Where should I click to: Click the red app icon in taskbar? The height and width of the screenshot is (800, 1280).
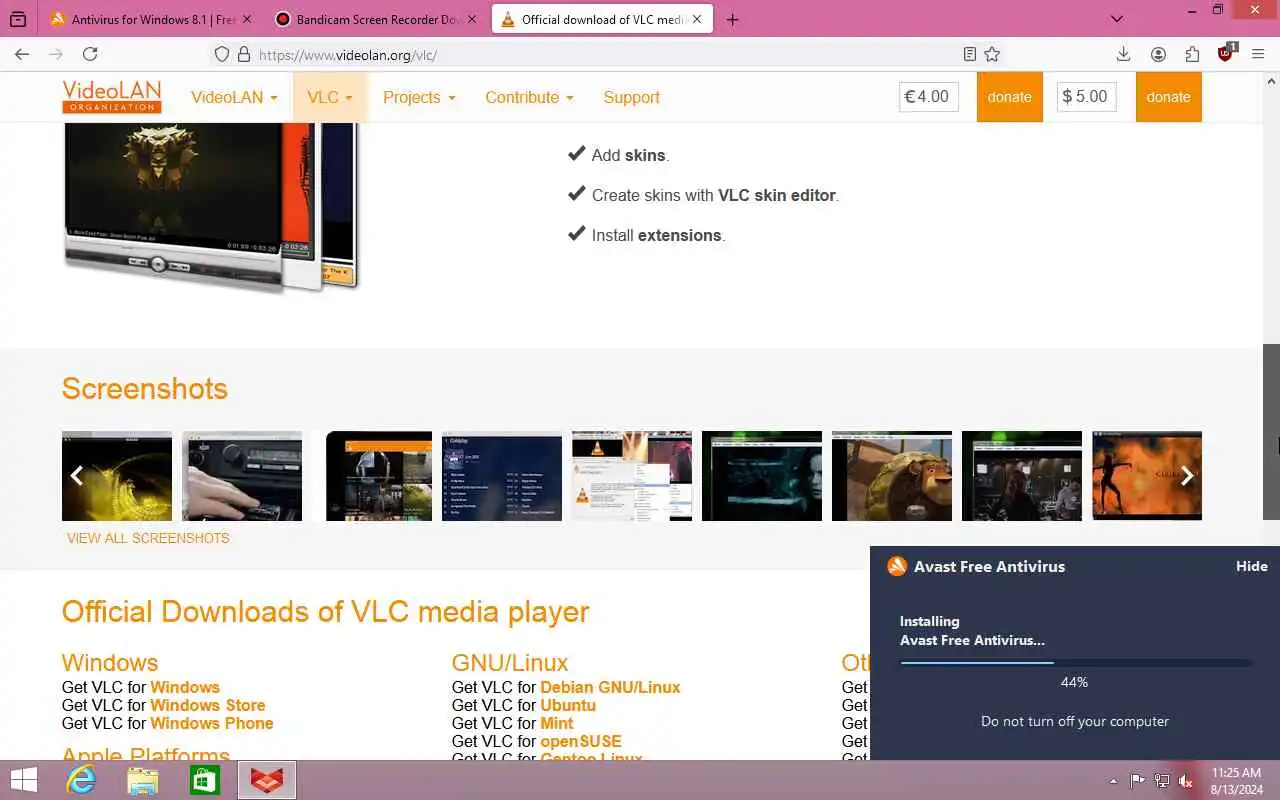pos(267,780)
